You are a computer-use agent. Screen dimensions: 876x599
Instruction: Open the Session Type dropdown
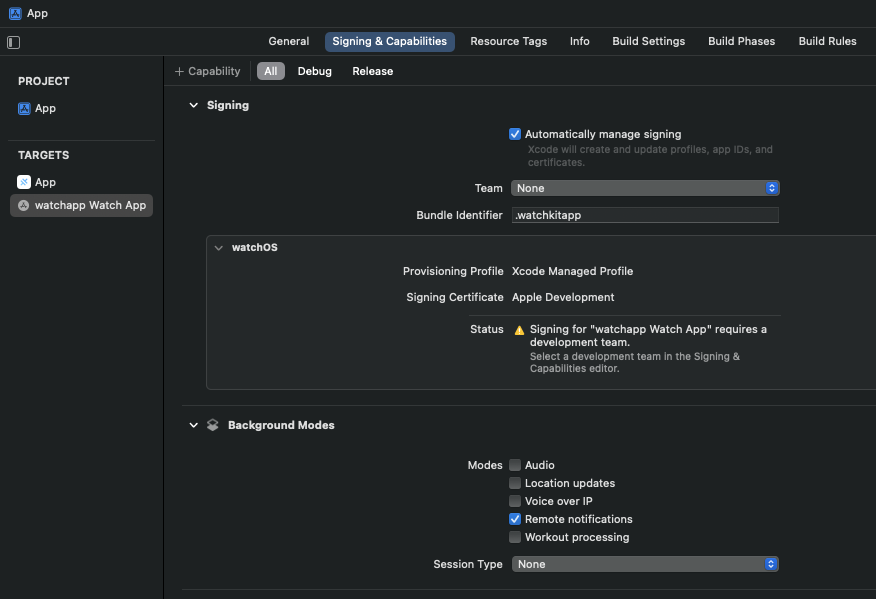645,564
